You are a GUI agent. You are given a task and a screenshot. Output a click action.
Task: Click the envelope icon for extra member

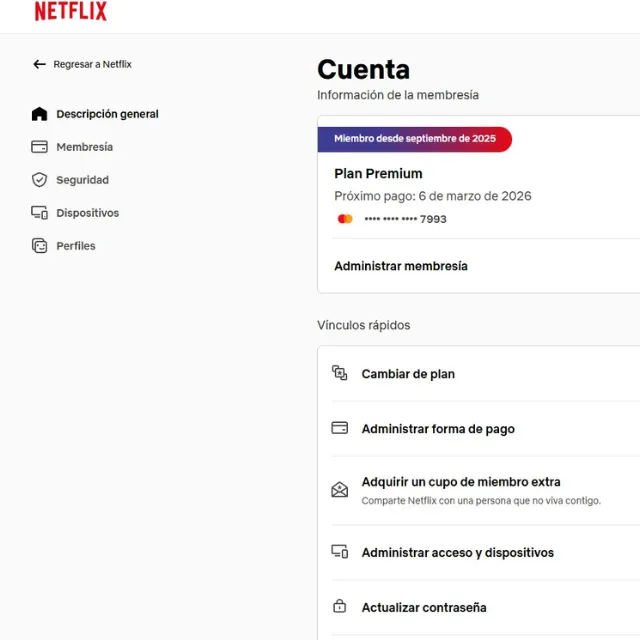click(x=340, y=489)
